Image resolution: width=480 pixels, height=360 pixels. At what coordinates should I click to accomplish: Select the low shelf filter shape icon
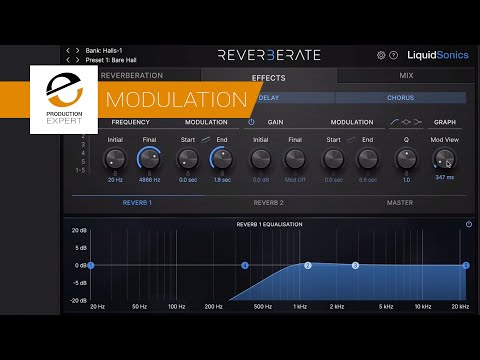pyautogui.click(x=394, y=122)
